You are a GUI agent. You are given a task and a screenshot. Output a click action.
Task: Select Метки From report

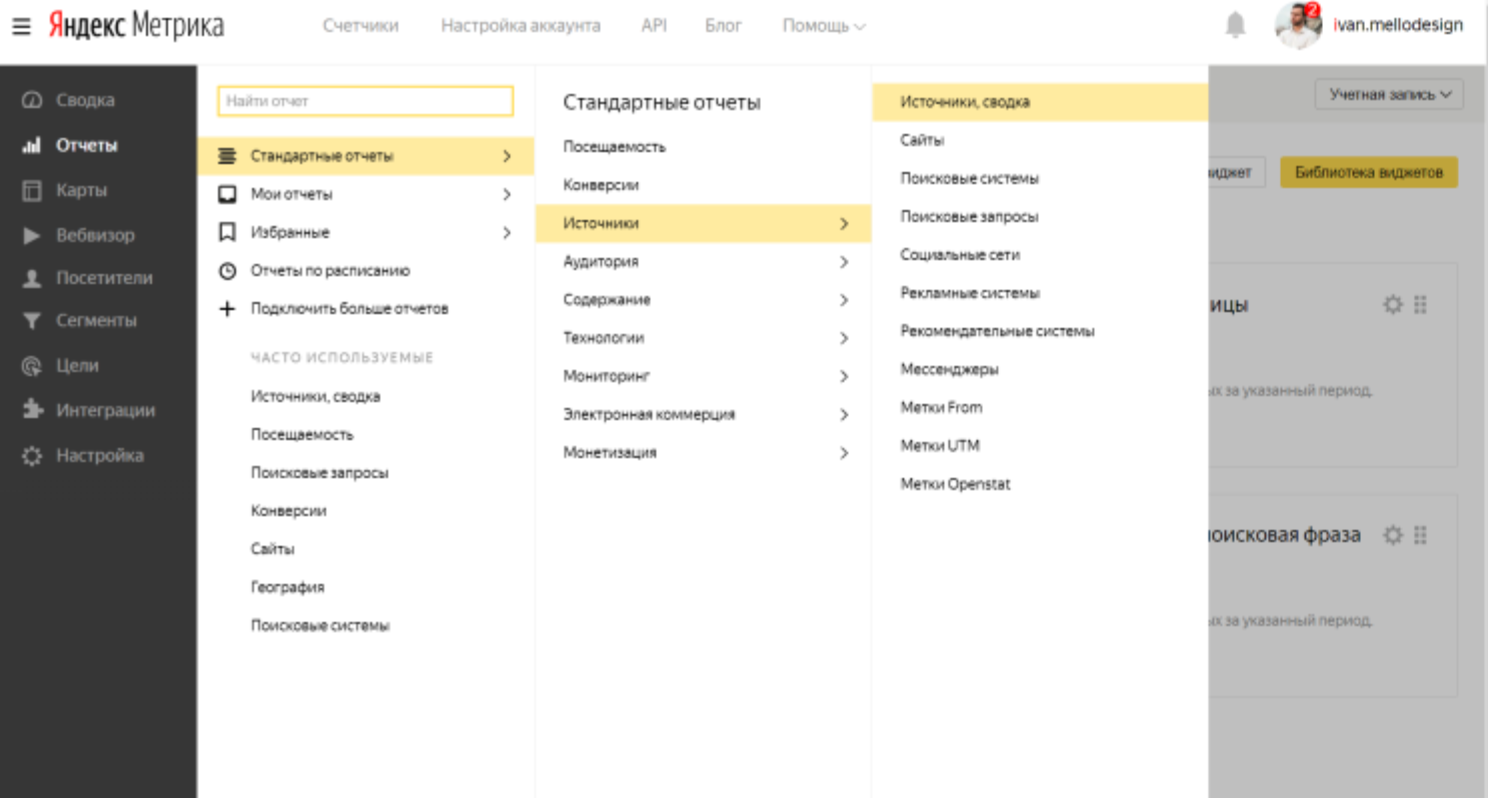point(941,407)
